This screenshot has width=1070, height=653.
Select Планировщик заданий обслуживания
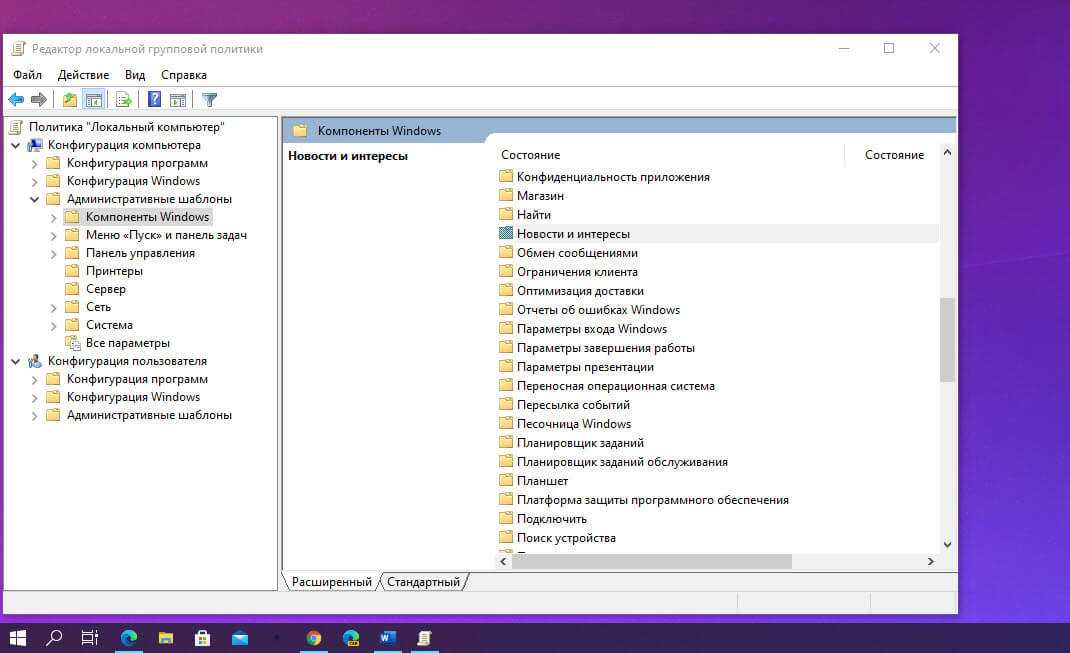622,462
